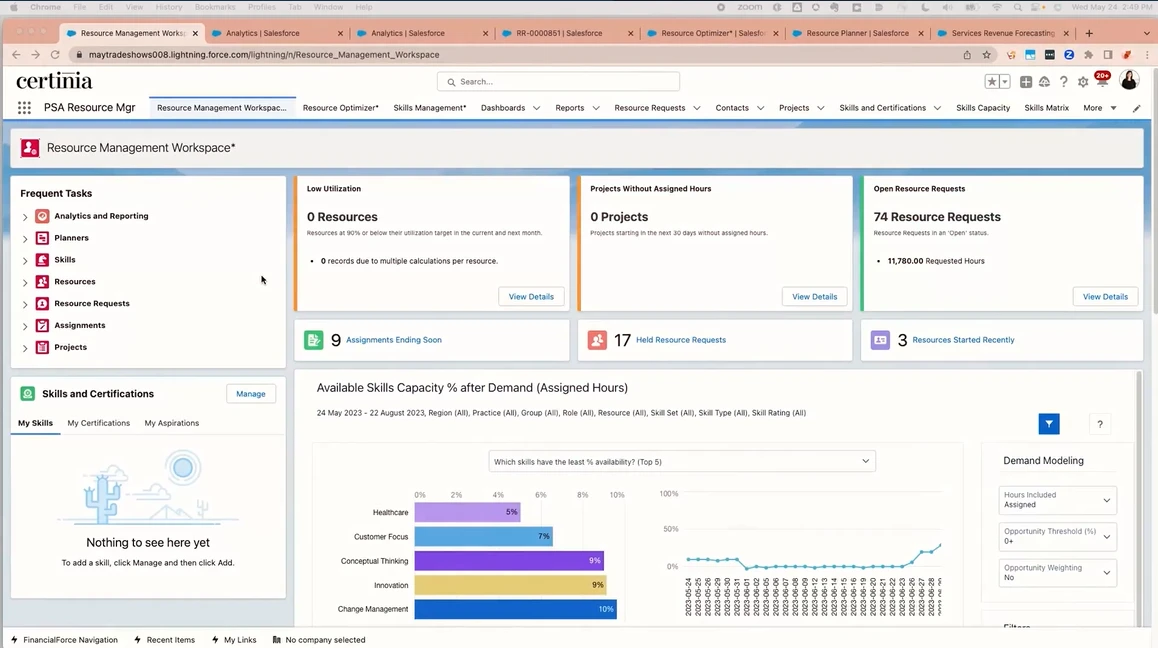The height and width of the screenshot is (648, 1158).
Task: Open the Assignments icon in Frequent Tasks
Action: point(42,325)
